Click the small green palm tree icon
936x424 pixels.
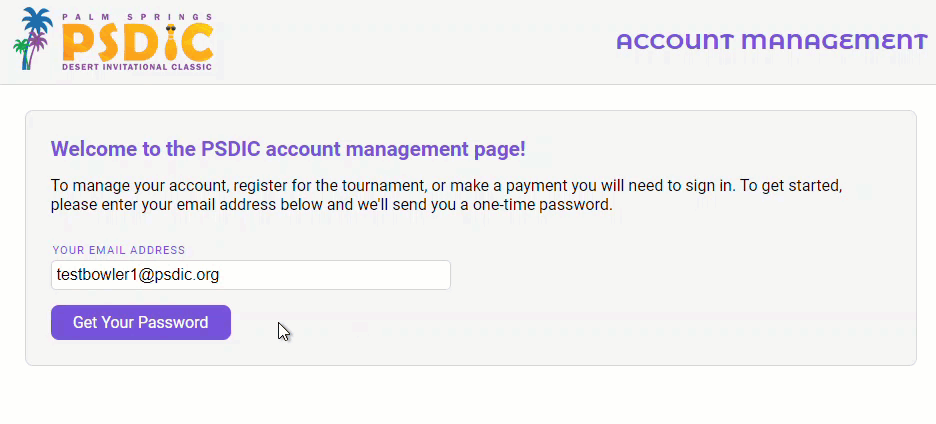point(21,53)
